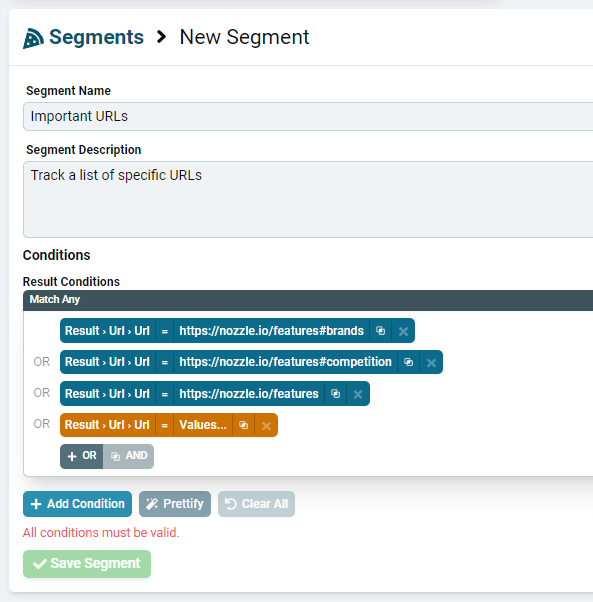
Task: Click the OR label before nozzle.io/features row
Action: (x=41, y=393)
